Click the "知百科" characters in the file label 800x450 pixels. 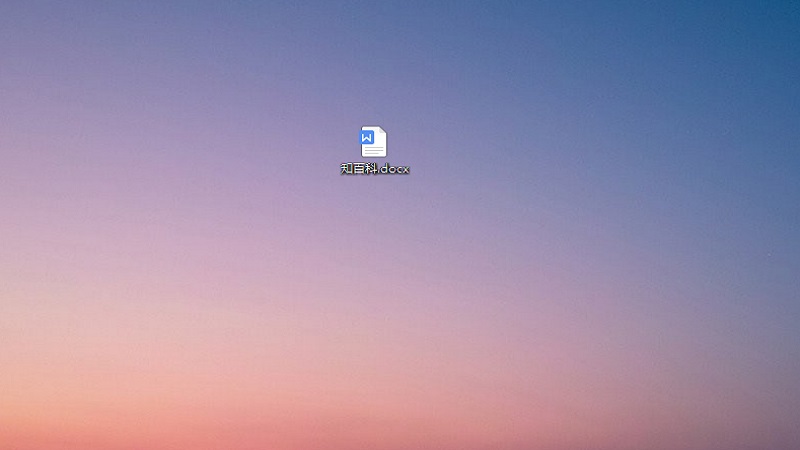point(358,169)
